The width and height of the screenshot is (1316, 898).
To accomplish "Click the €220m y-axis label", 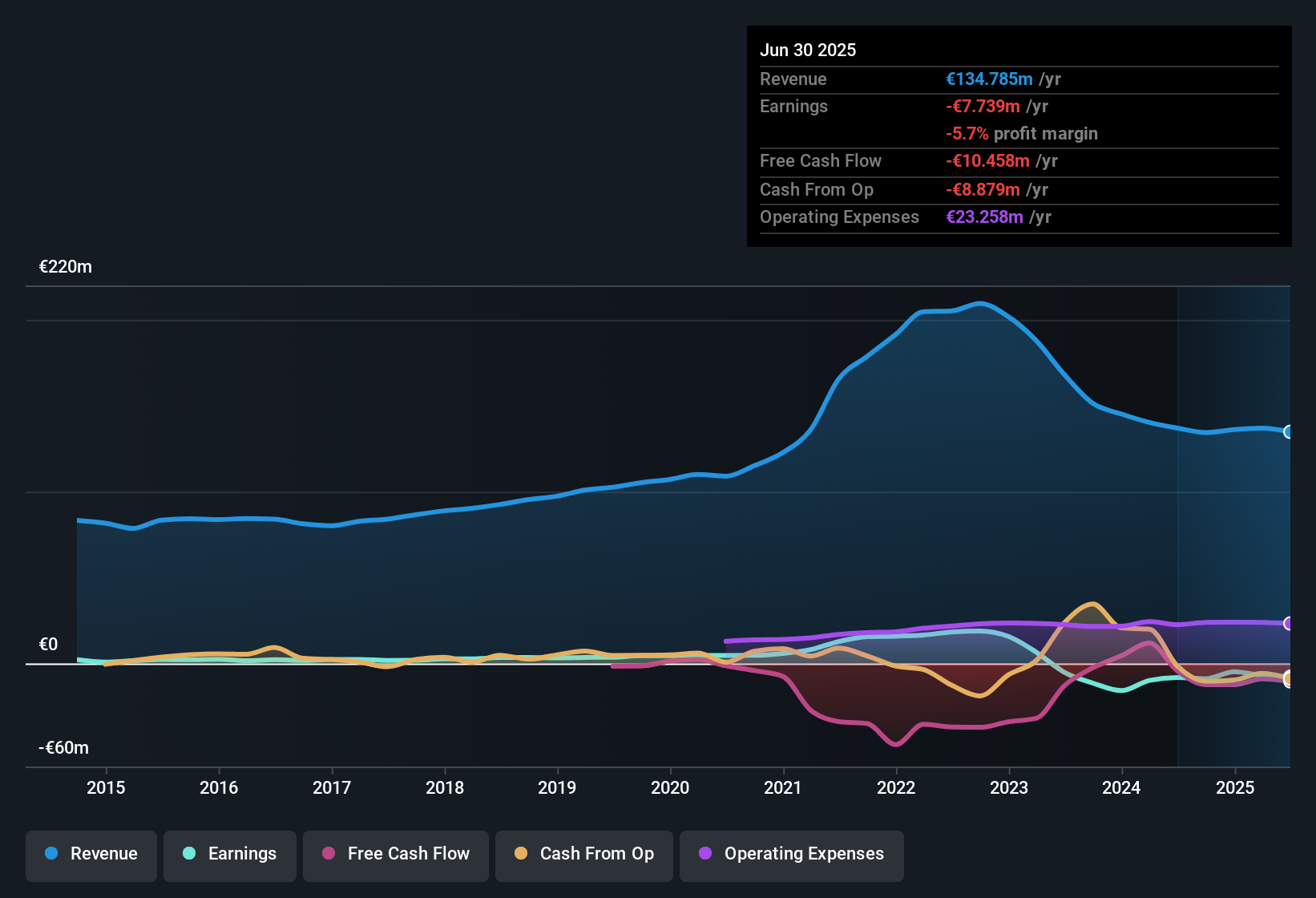I will 65,267.
